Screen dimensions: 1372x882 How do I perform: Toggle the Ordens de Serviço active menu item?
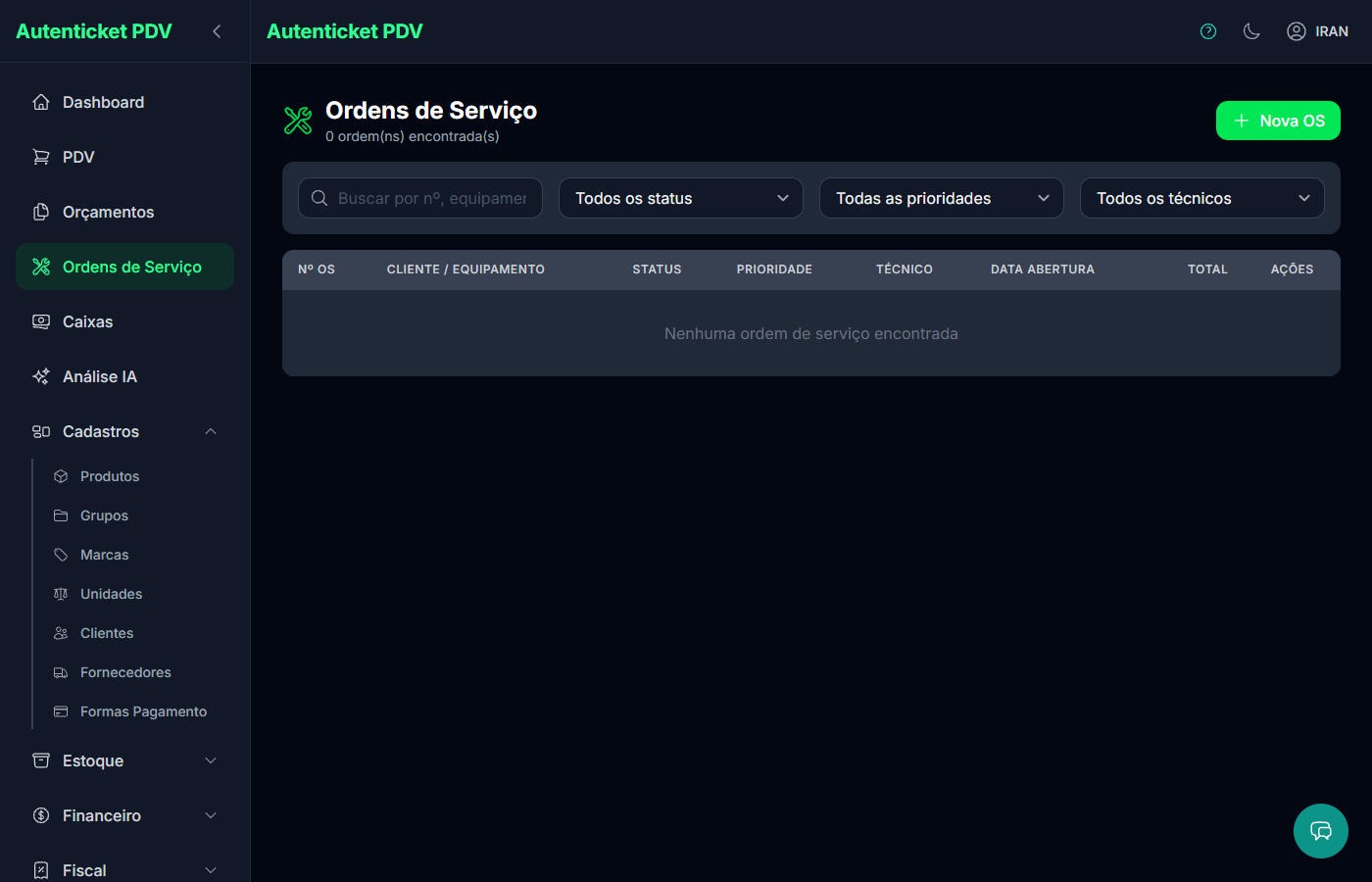124,266
